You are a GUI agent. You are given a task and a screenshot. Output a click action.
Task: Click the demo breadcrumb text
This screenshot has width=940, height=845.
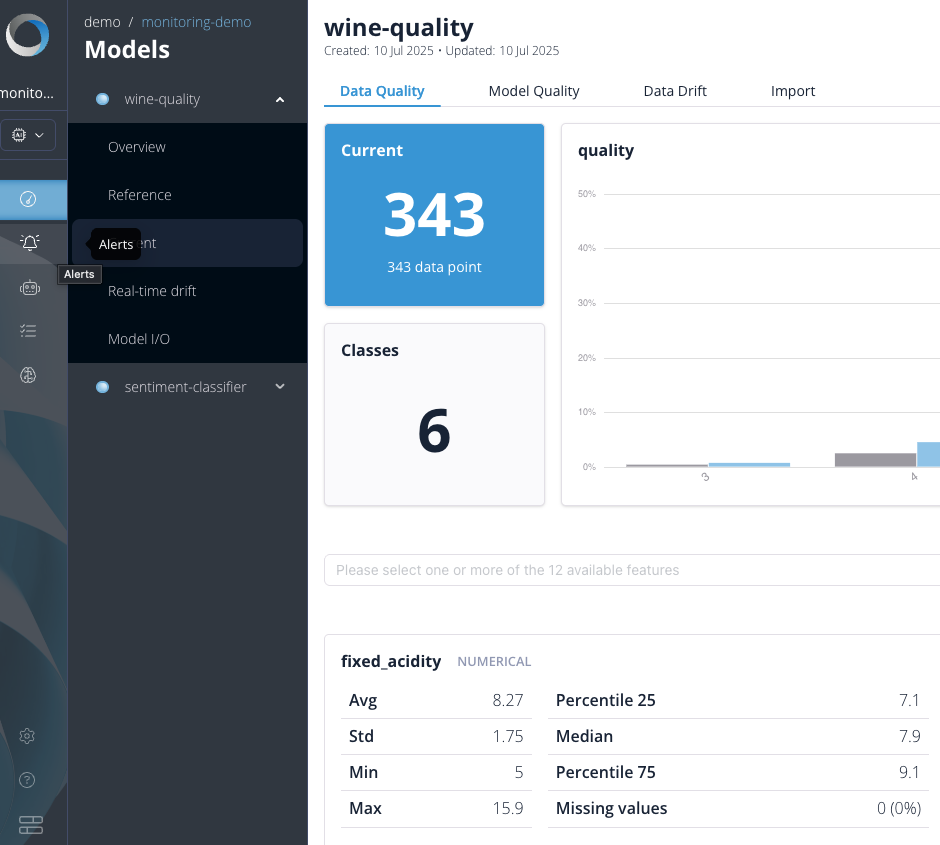tap(102, 22)
